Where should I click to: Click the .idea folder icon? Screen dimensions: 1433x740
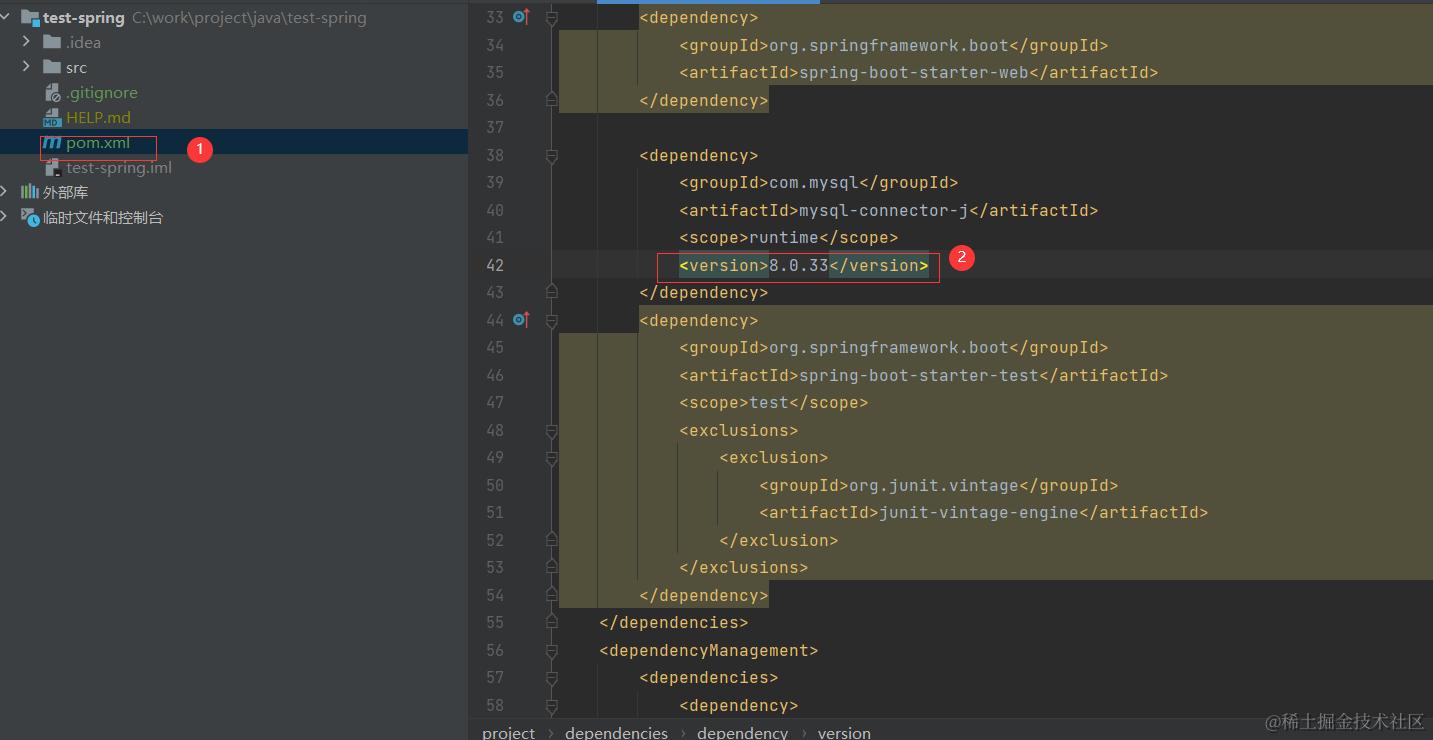[52, 42]
